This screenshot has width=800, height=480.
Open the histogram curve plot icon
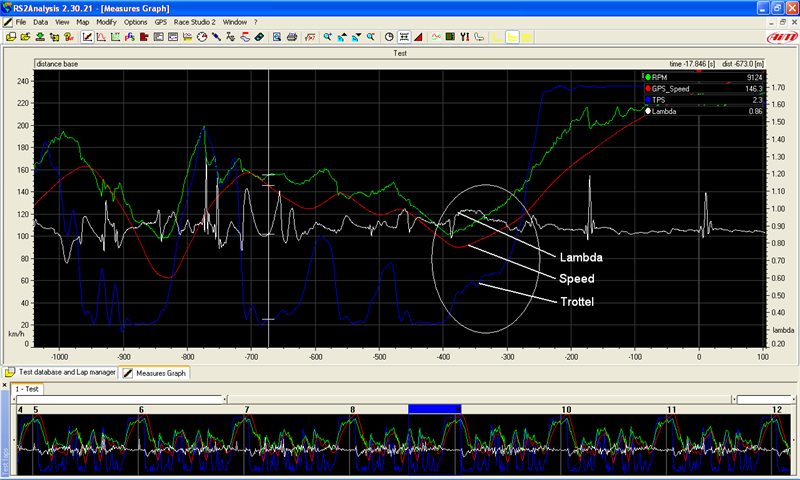click(101, 37)
